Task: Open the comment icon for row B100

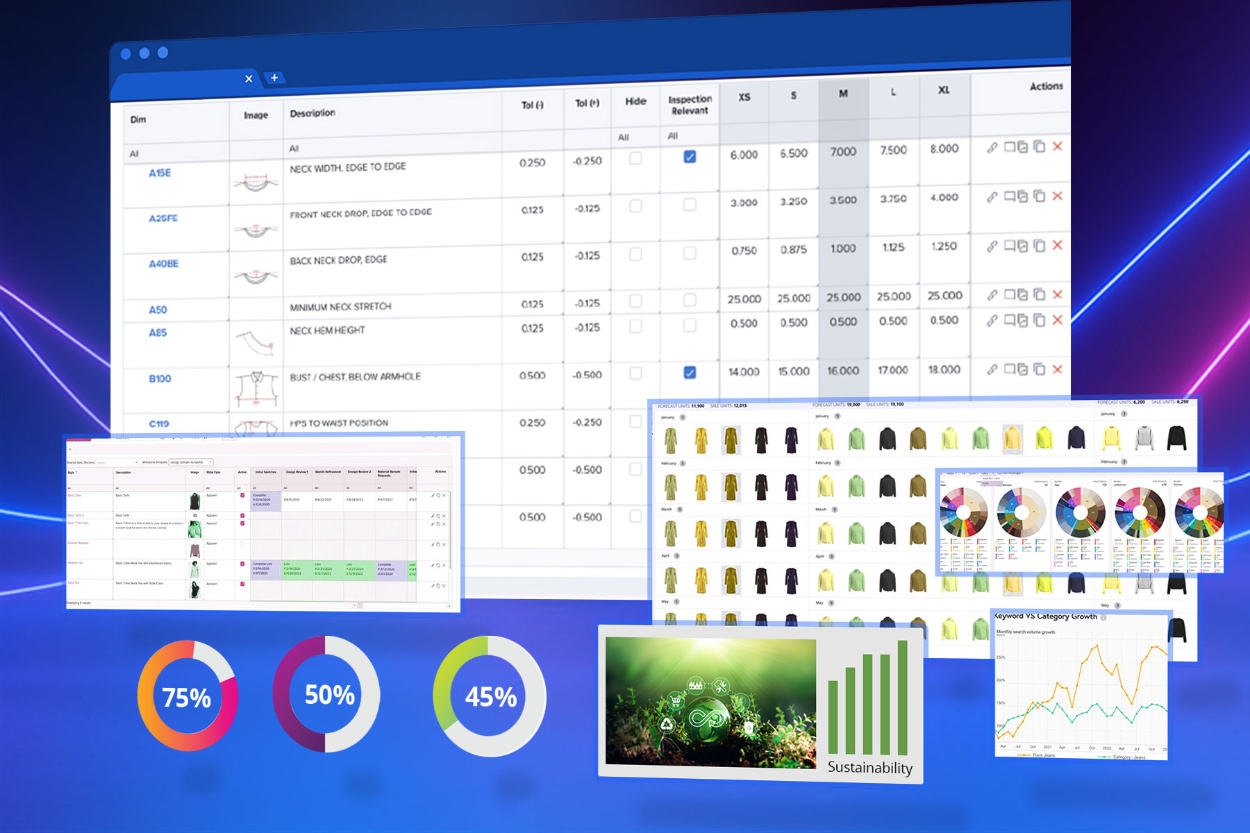Action: (1009, 369)
